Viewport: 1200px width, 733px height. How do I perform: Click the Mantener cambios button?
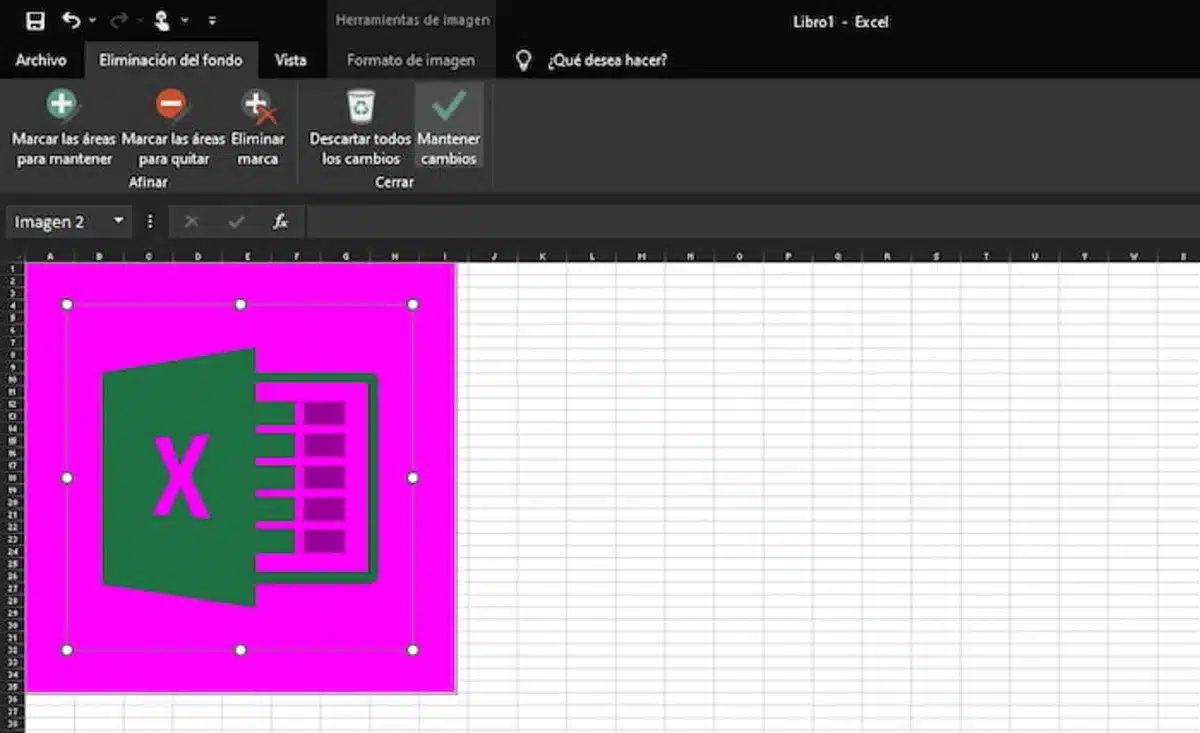coord(448,125)
